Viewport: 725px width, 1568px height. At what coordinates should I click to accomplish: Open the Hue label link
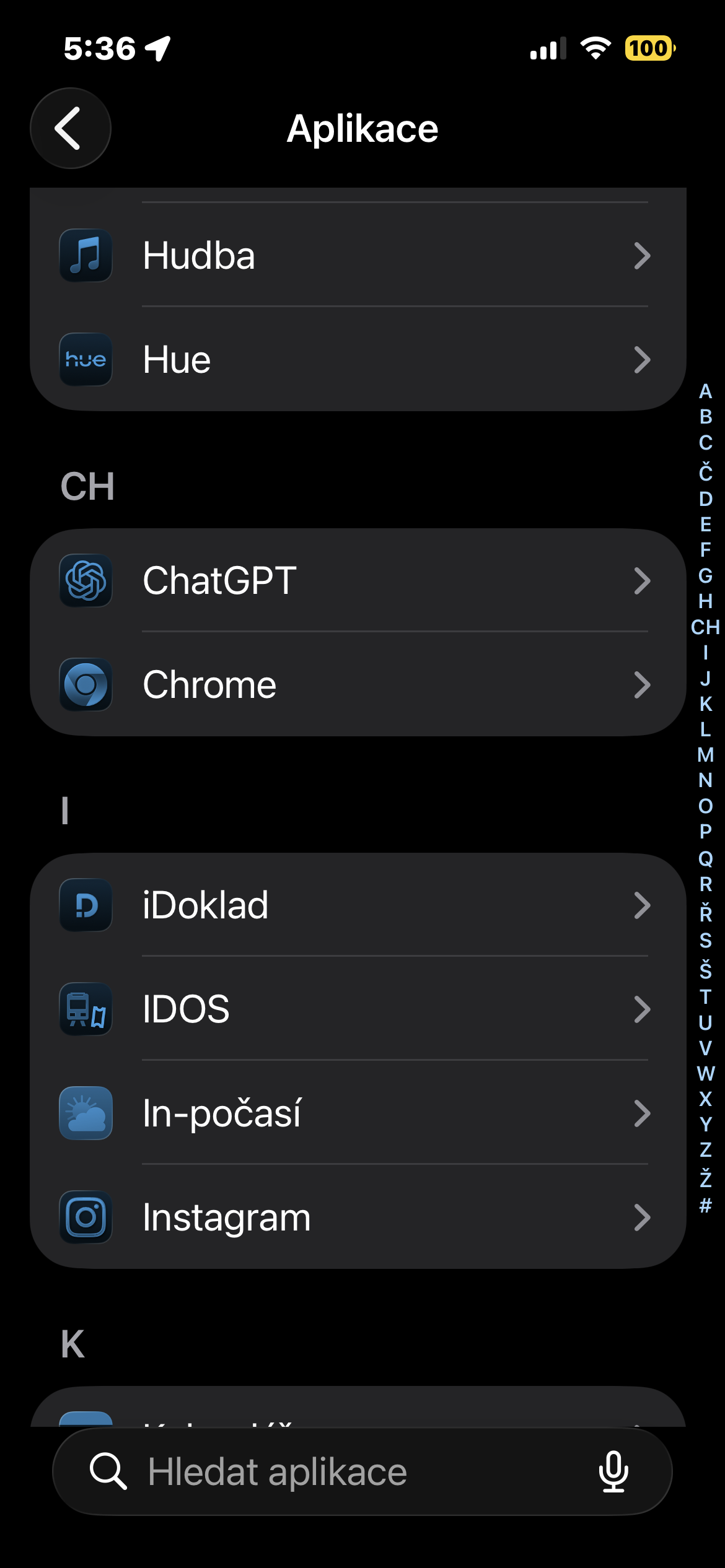[177, 360]
